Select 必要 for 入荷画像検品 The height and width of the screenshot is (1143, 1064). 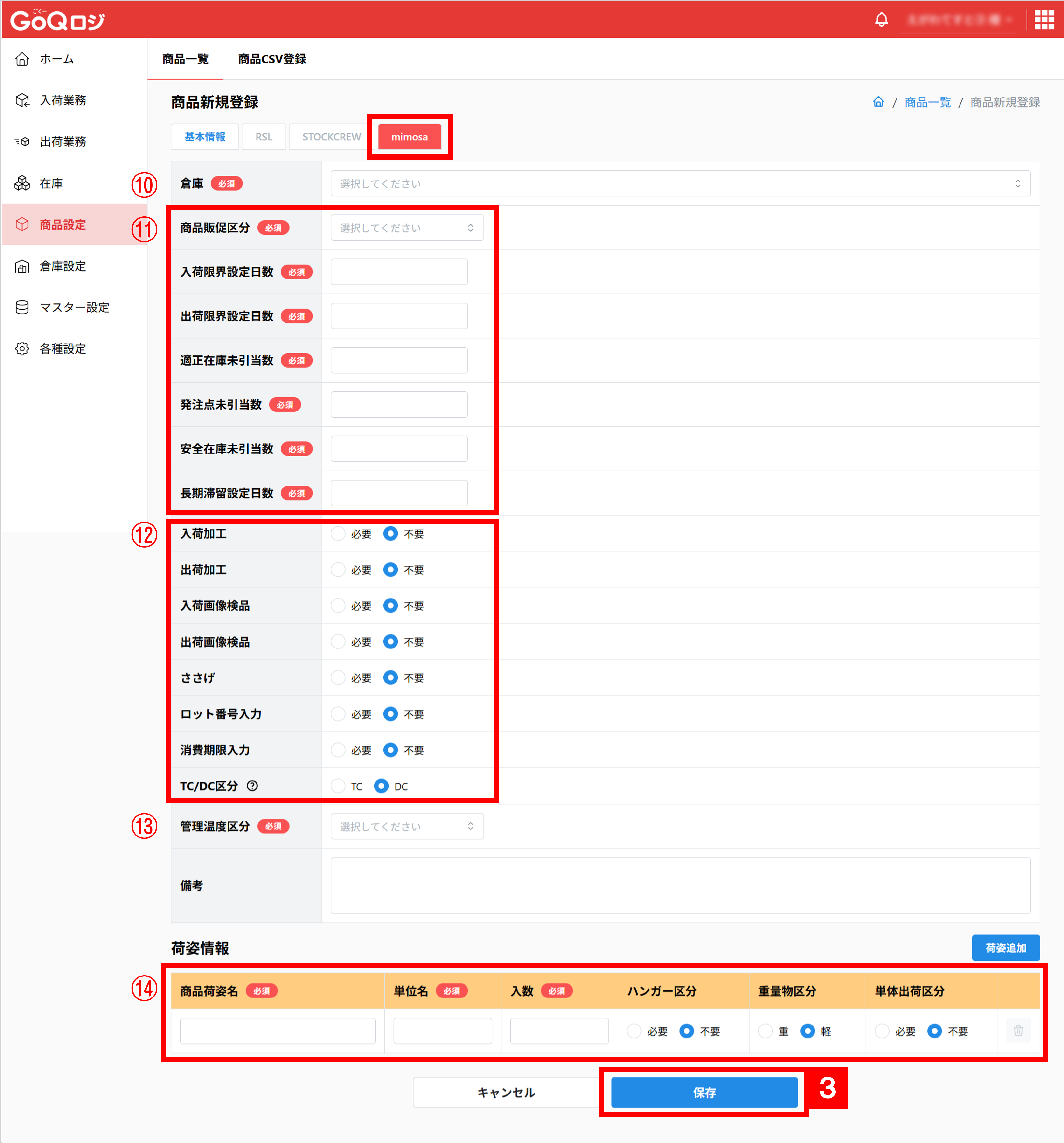click(338, 606)
